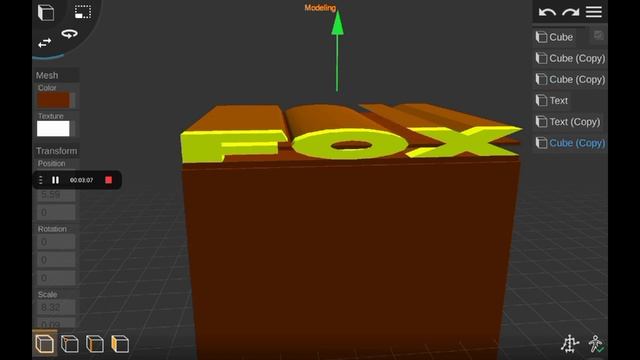
Task: Switch to vertex selection mode
Action: 69,344
